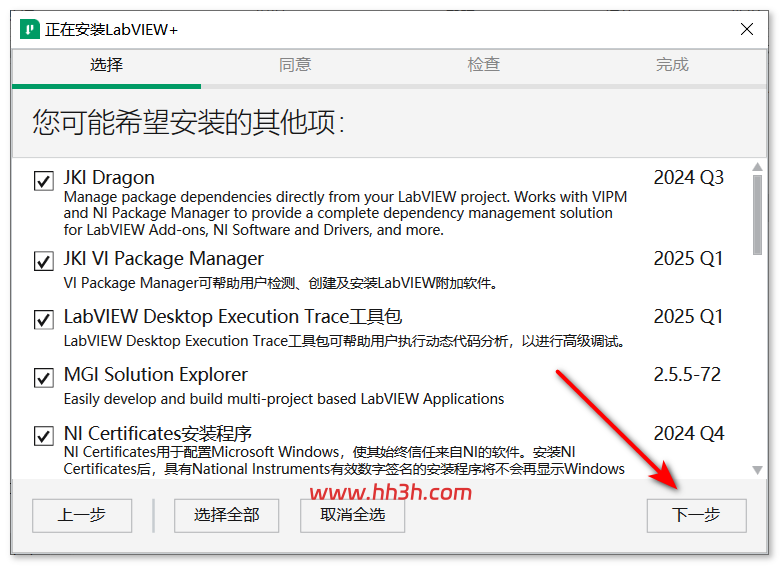This screenshot has height=566, width=780.
Task: Click JKI VI Package Manager's 2025 Q1 version
Action: point(688,259)
